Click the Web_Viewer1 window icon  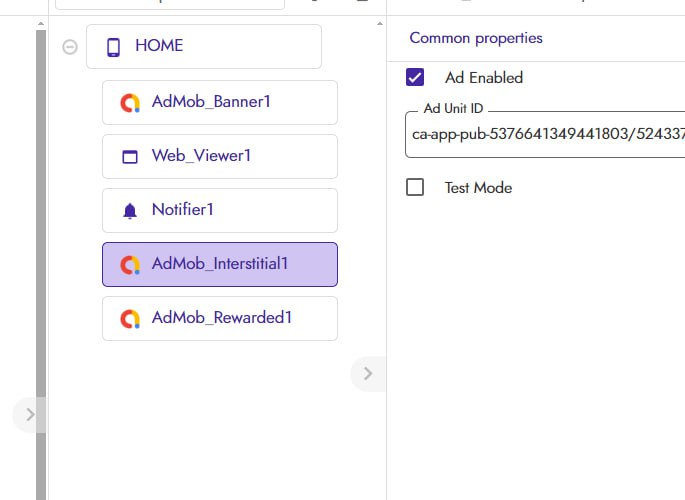[x=129, y=156]
